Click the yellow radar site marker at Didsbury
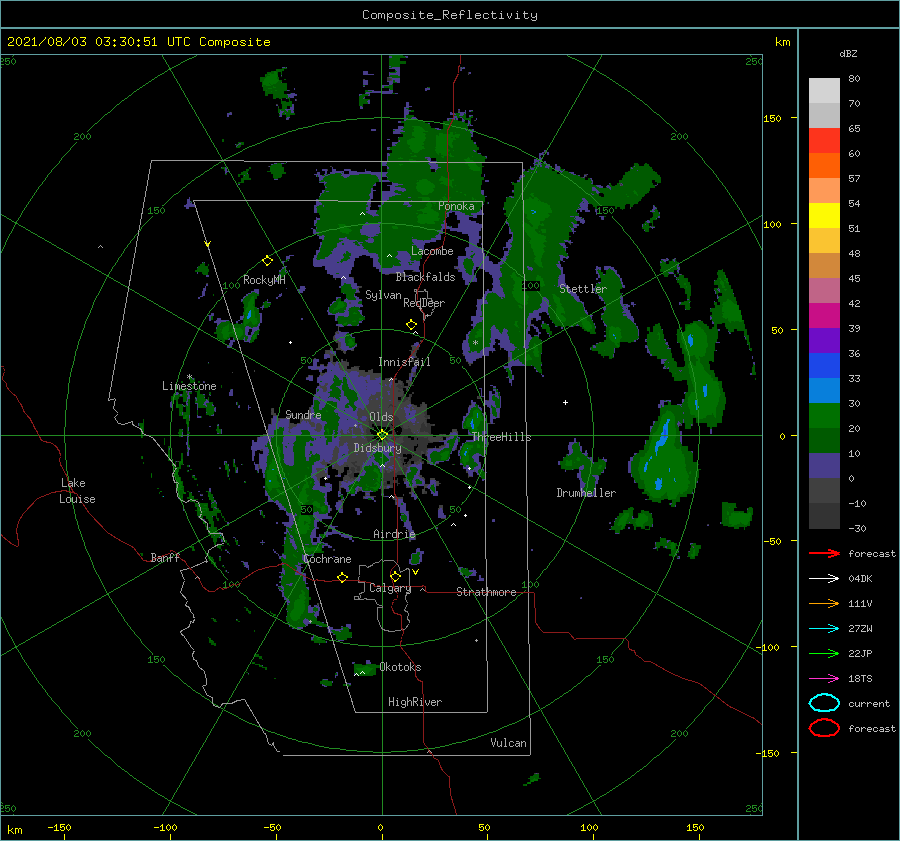The image size is (900, 841). pyautogui.click(x=382, y=435)
